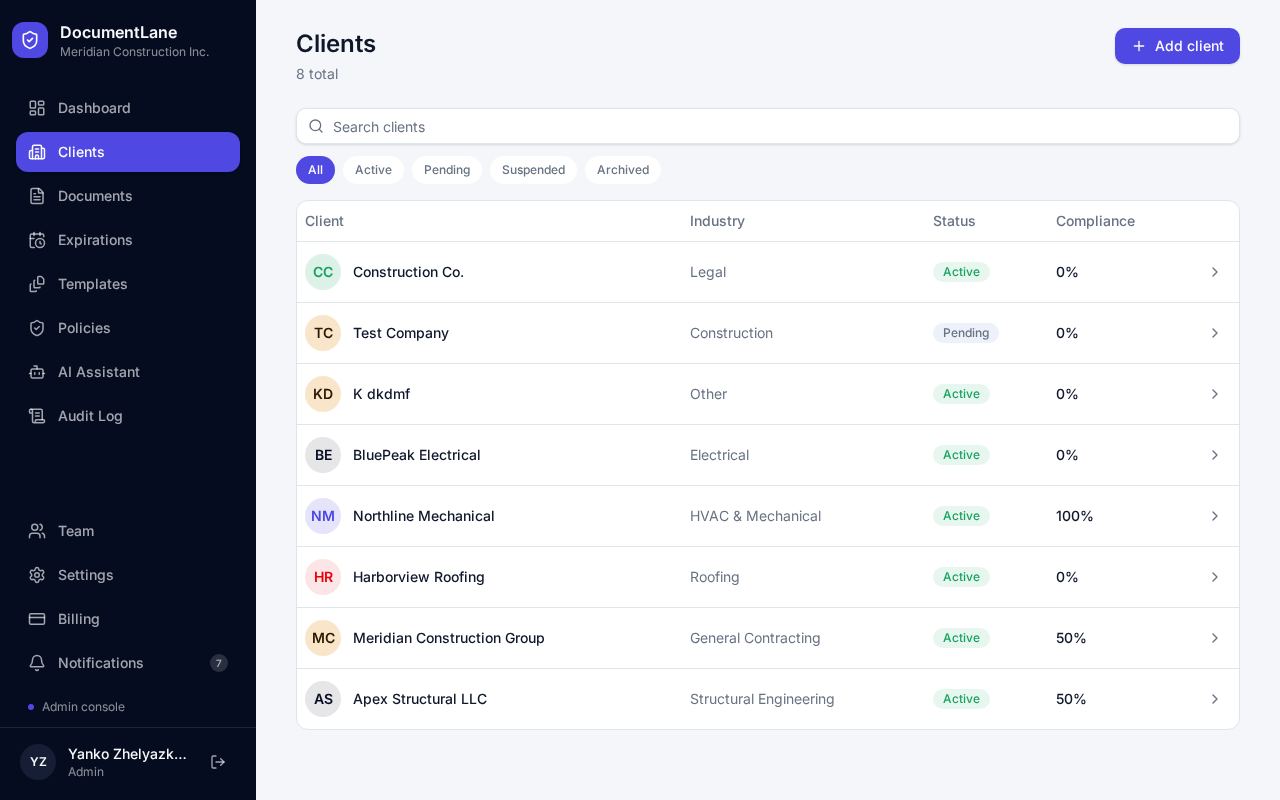Open Test Company row chevron
This screenshot has height=800, width=1280.
pyautogui.click(x=1215, y=333)
